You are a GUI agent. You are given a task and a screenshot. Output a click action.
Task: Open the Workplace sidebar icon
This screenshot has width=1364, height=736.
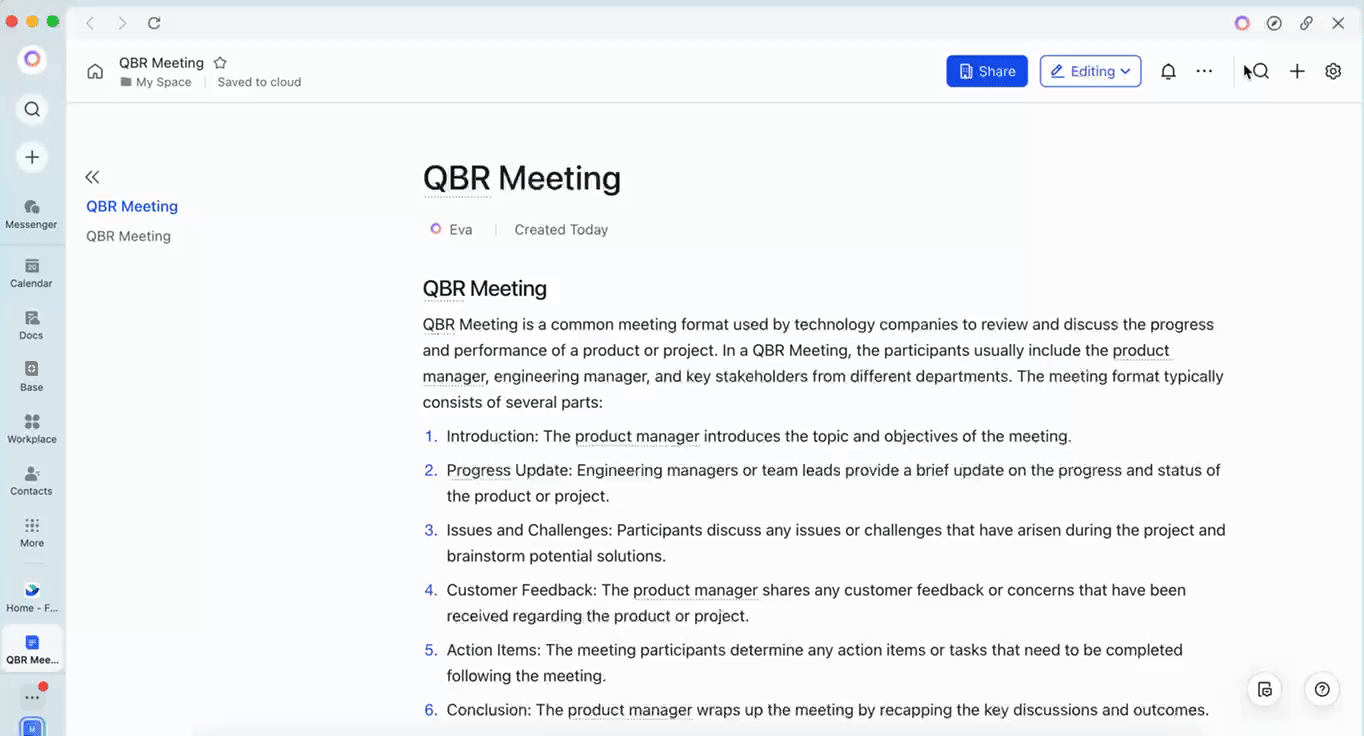click(32, 428)
